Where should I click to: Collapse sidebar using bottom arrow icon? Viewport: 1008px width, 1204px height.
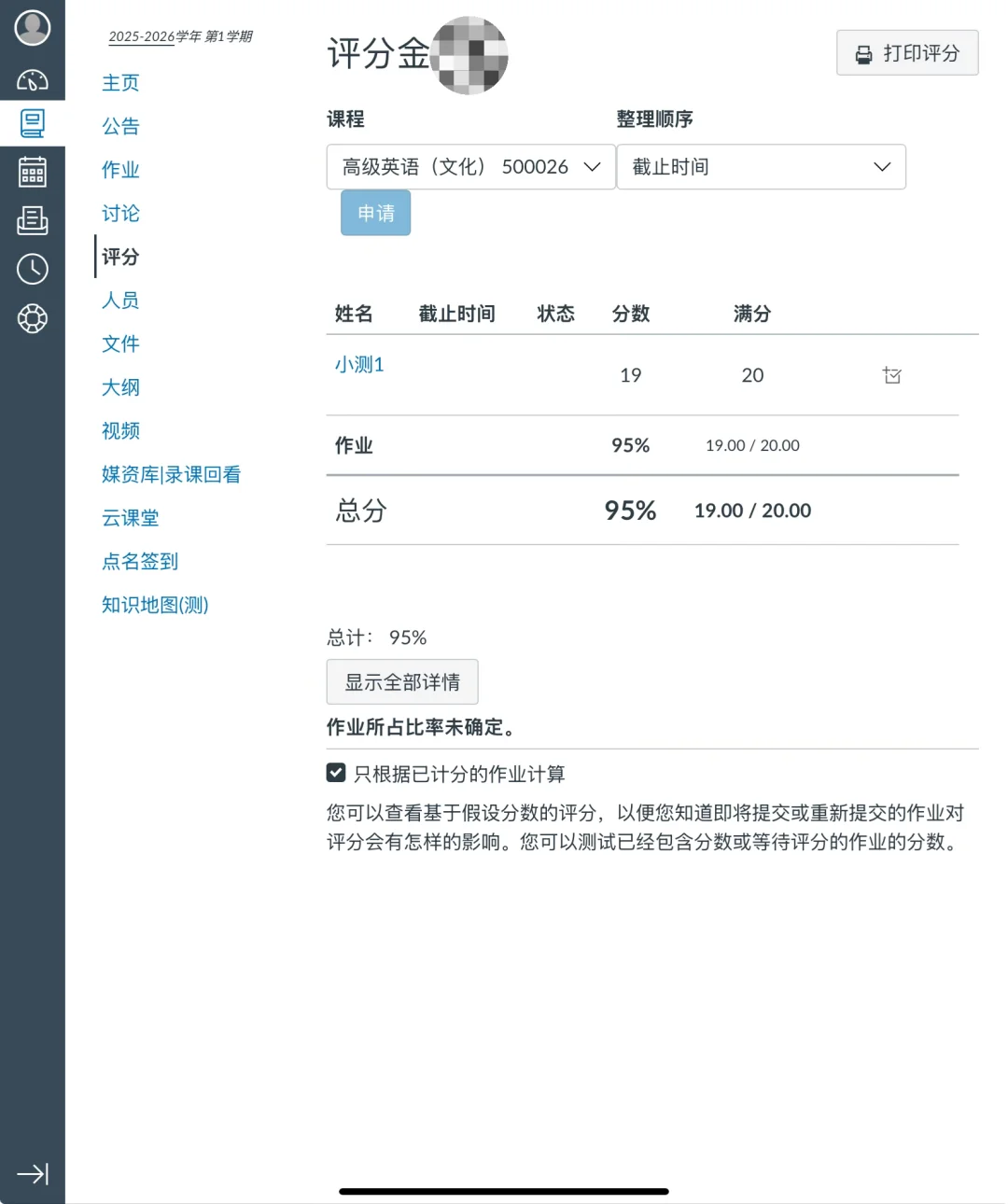point(33,1173)
